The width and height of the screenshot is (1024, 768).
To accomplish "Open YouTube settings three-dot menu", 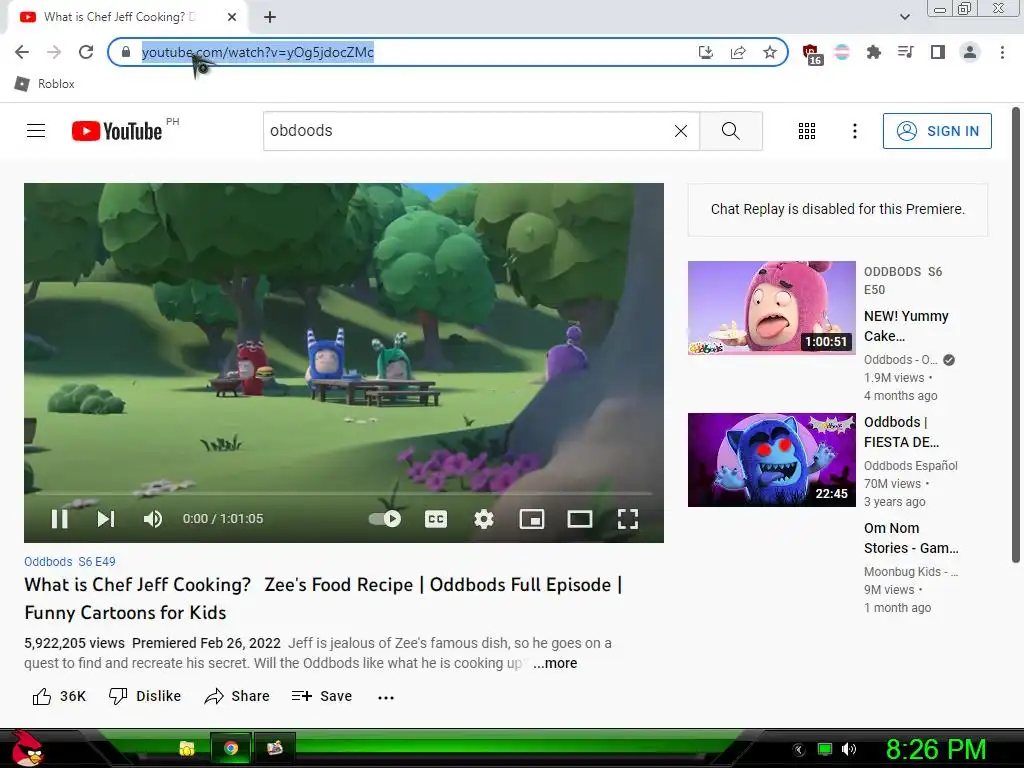I will (x=854, y=131).
